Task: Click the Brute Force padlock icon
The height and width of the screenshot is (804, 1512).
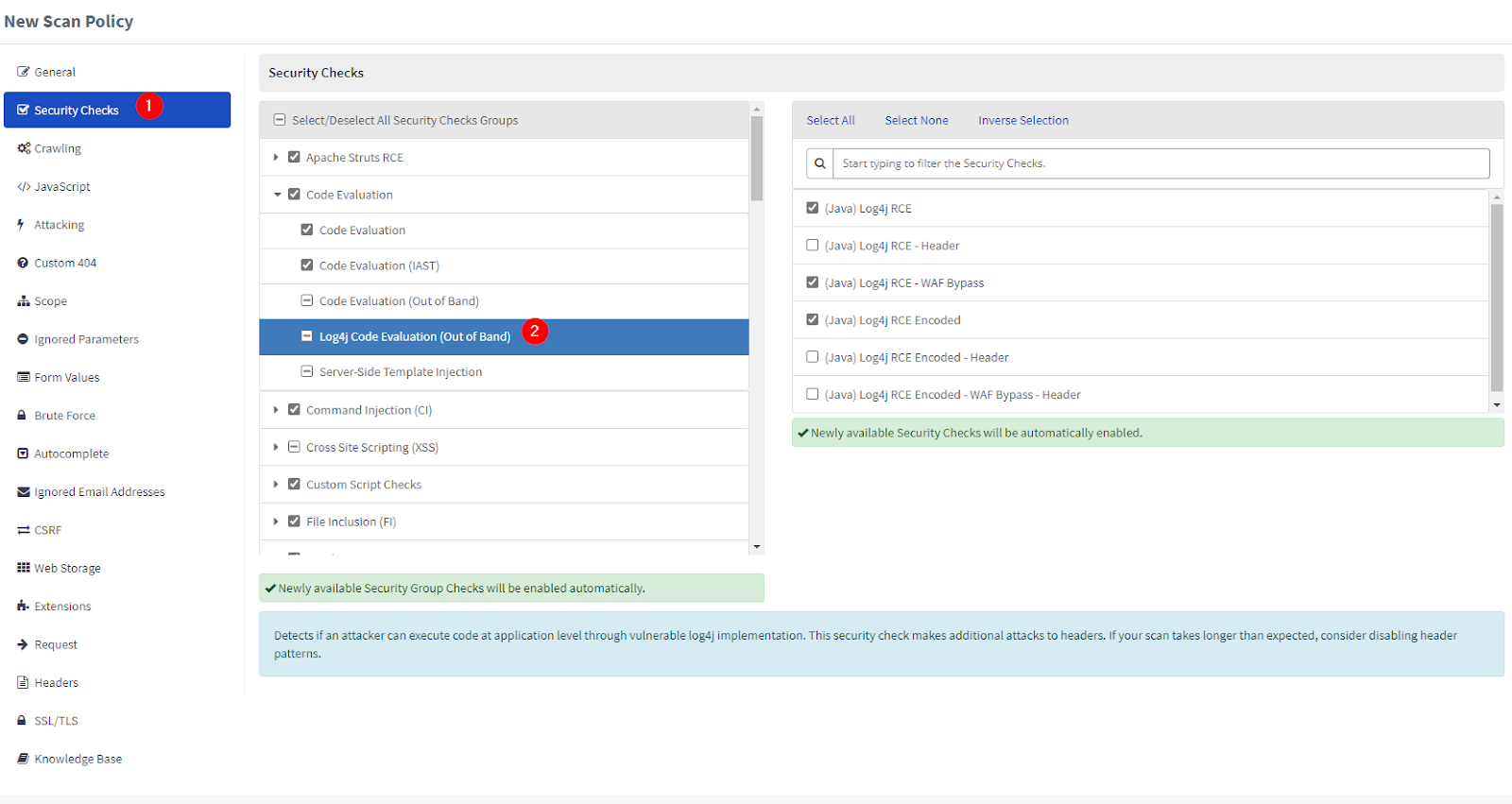Action: pyautogui.click(x=22, y=416)
